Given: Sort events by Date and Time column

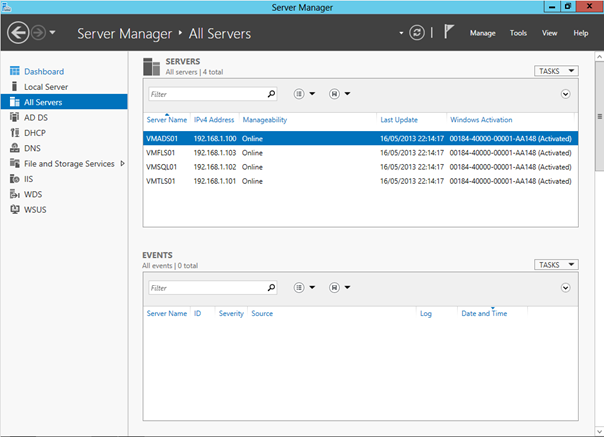Looking at the screenshot, I should (x=484, y=314).
